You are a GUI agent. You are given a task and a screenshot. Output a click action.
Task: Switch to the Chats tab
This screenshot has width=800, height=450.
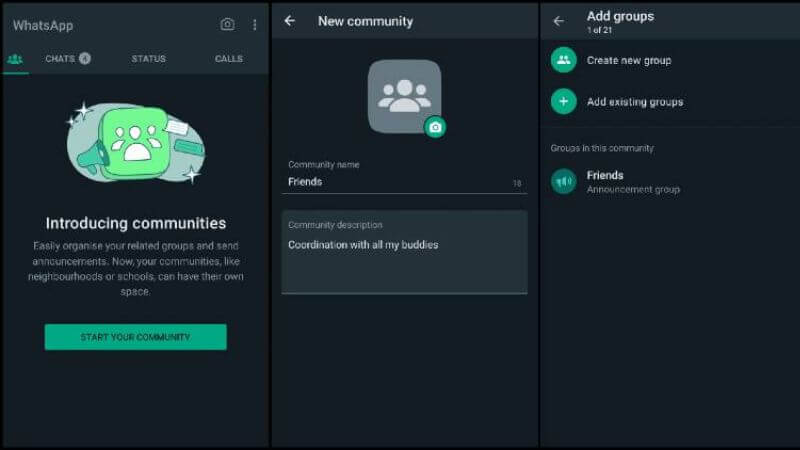coord(67,59)
